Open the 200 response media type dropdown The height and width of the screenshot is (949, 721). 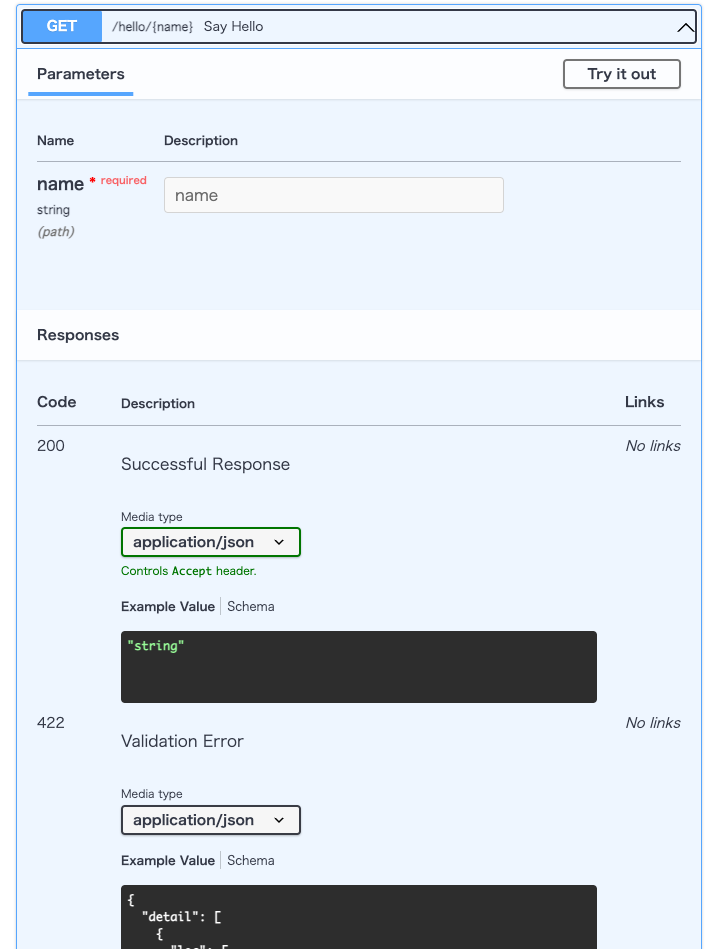point(210,542)
